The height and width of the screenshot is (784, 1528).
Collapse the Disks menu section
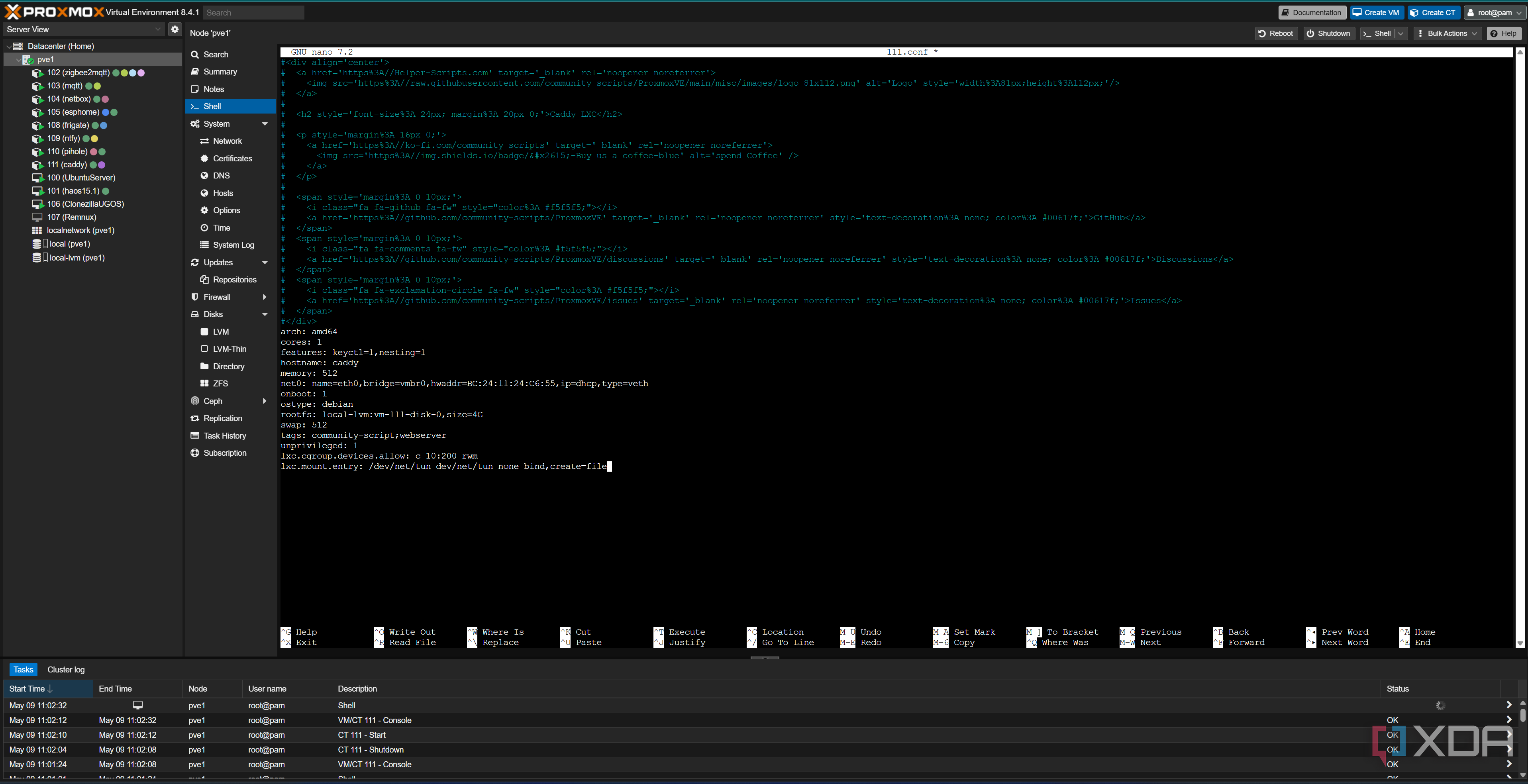[x=265, y=314]
